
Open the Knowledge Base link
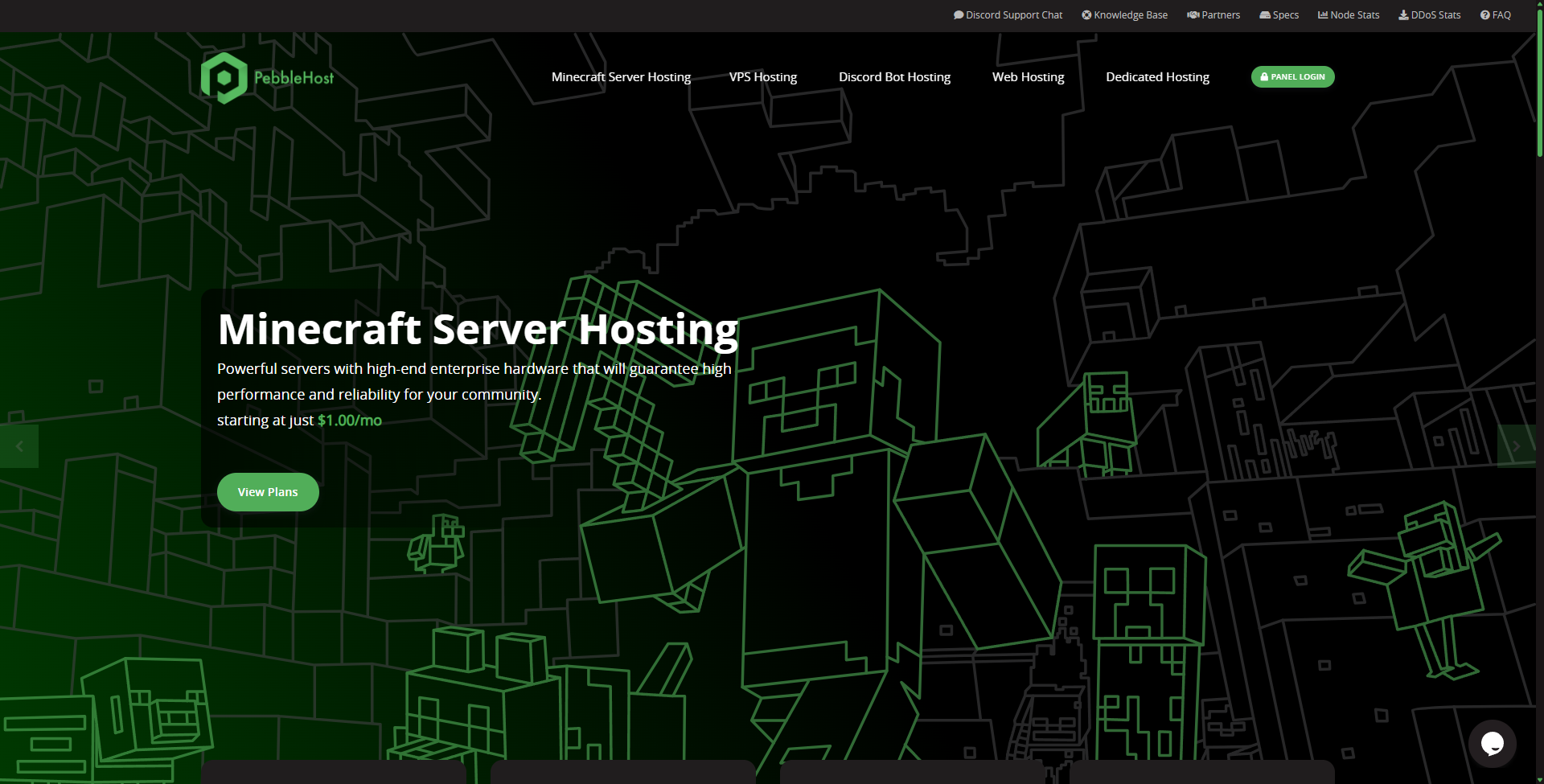click(x=1124, y=15)
